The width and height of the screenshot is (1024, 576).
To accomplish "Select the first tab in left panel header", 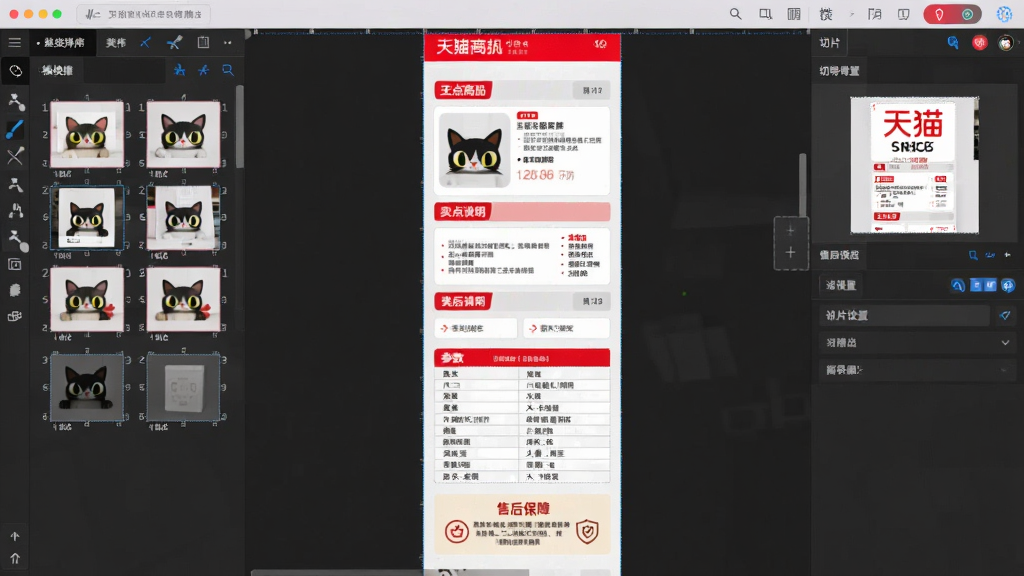I will click(x=61, y=42).
